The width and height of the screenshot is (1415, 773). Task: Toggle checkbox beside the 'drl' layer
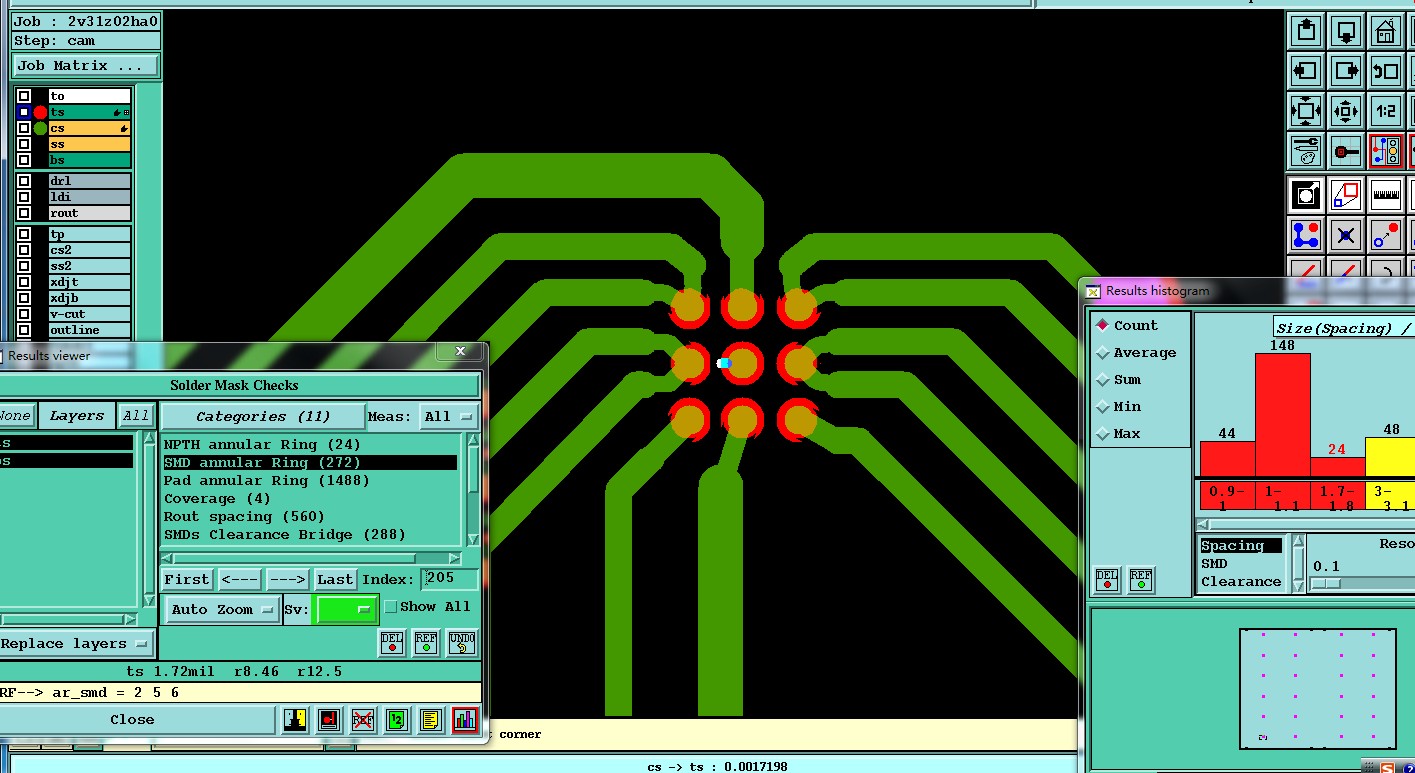(x=24, y=181)
